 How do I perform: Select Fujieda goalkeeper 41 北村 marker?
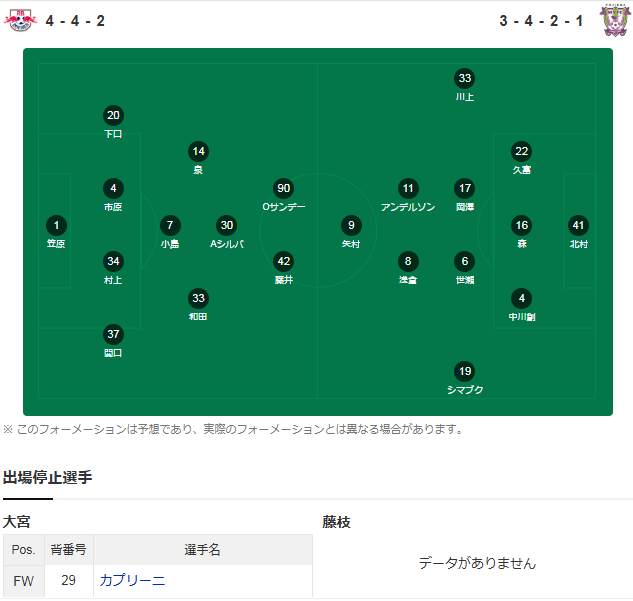coord(578,225)
